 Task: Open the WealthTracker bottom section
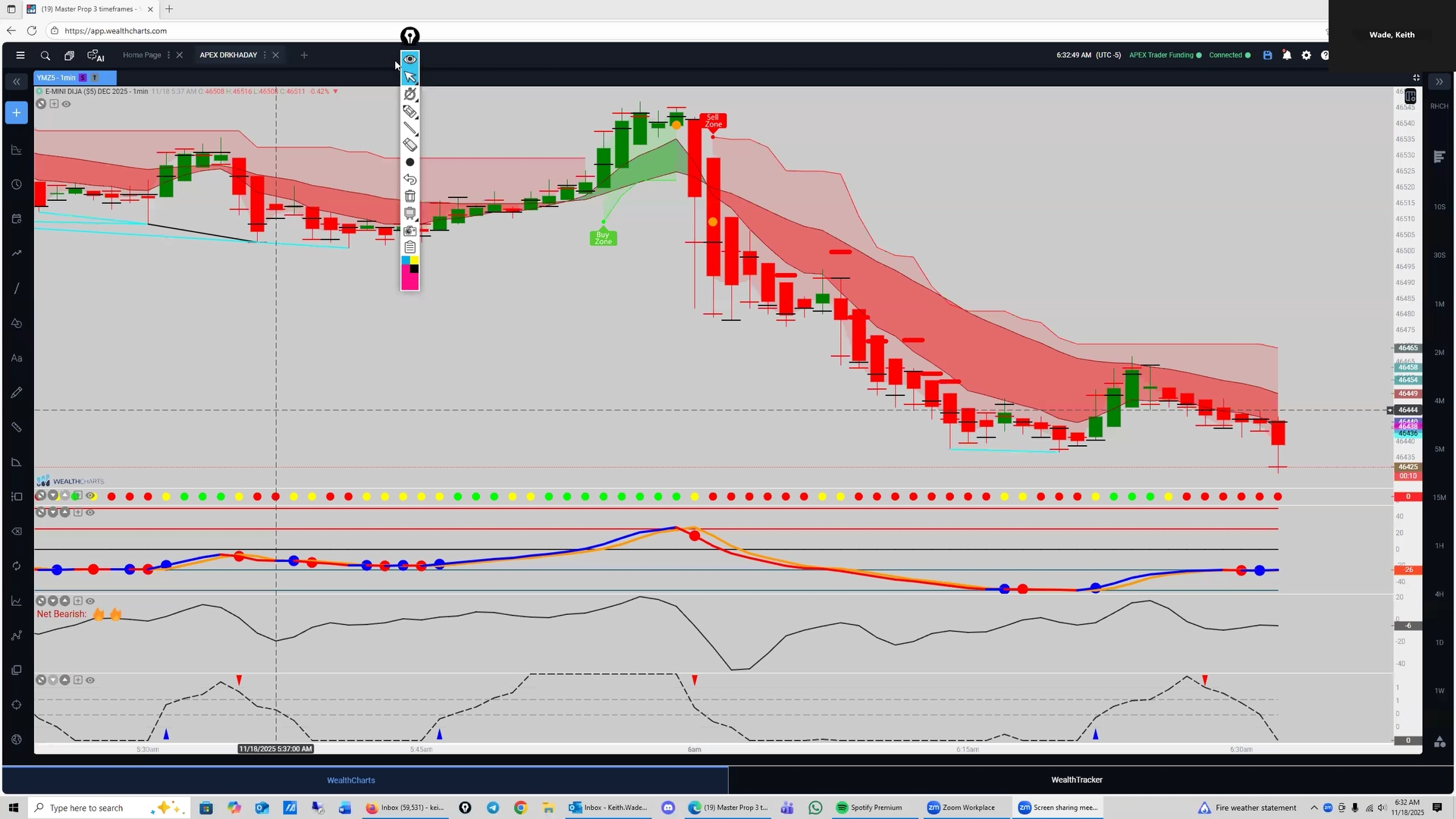click(1076, 780)
